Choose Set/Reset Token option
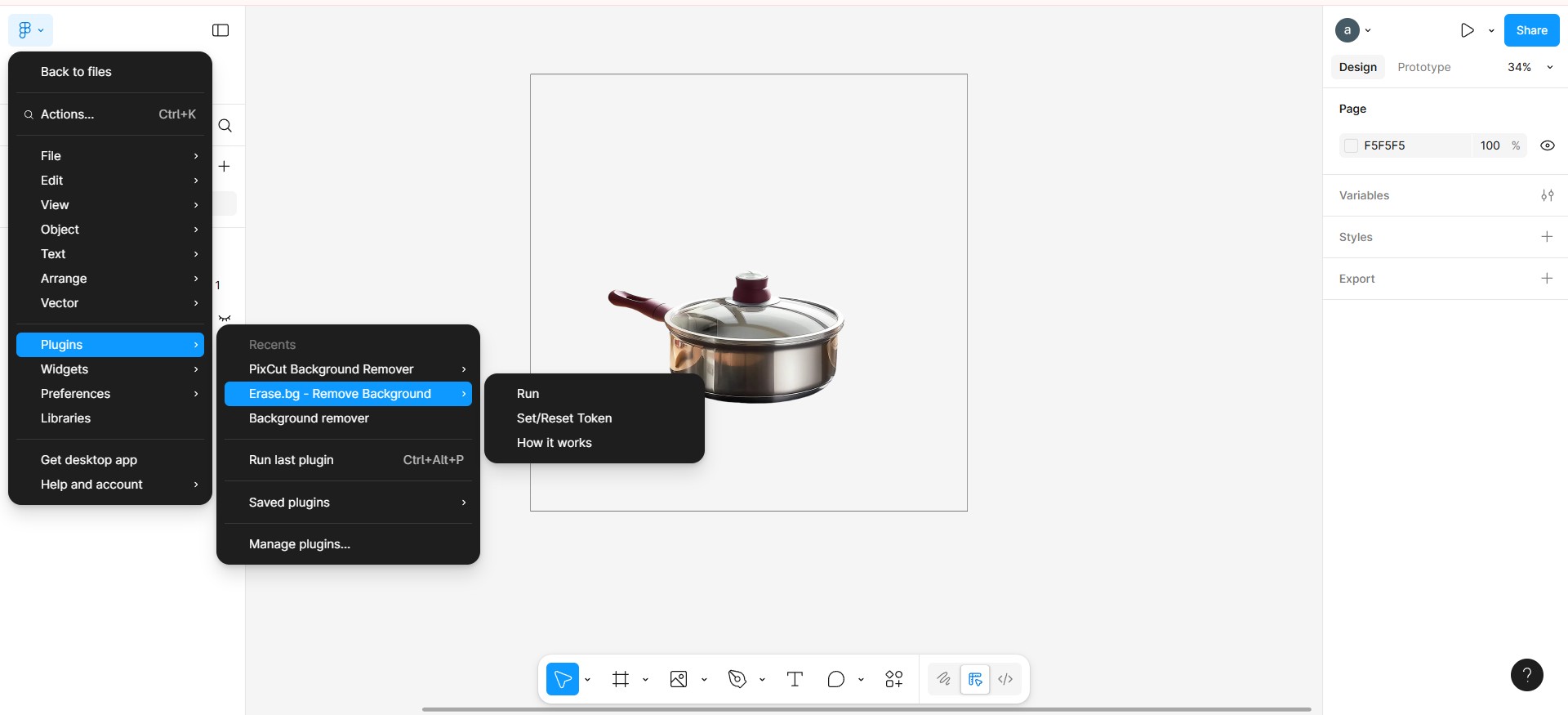Screen dimensions: 1568x715 595,418
